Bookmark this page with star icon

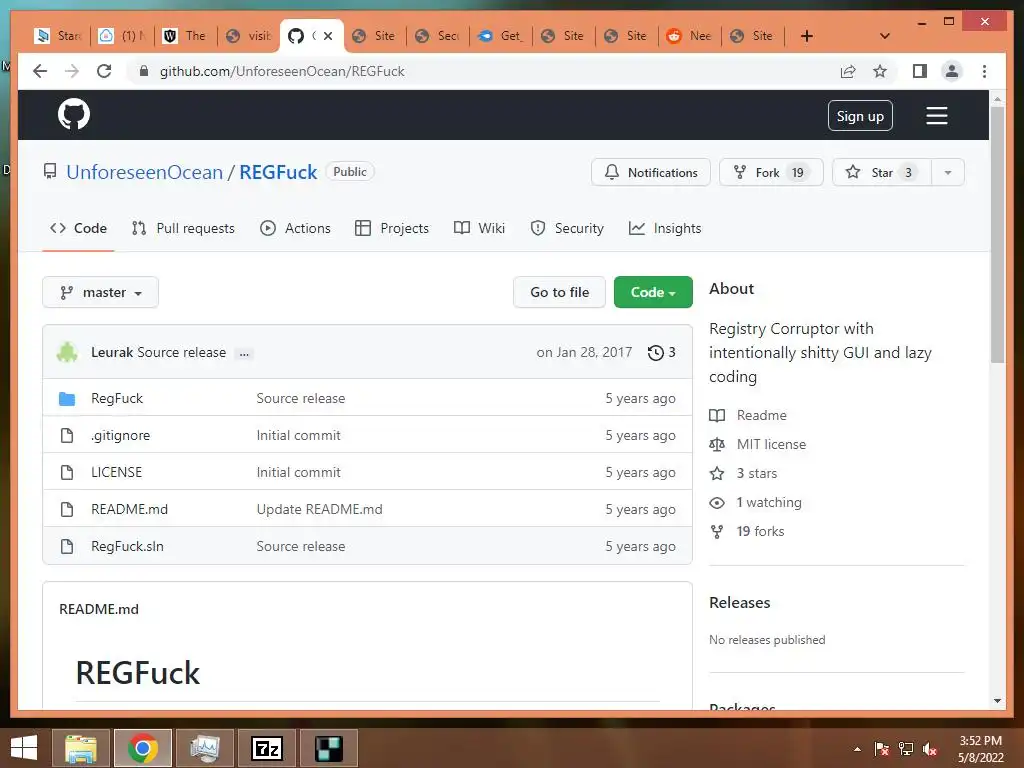click(880, 71)
